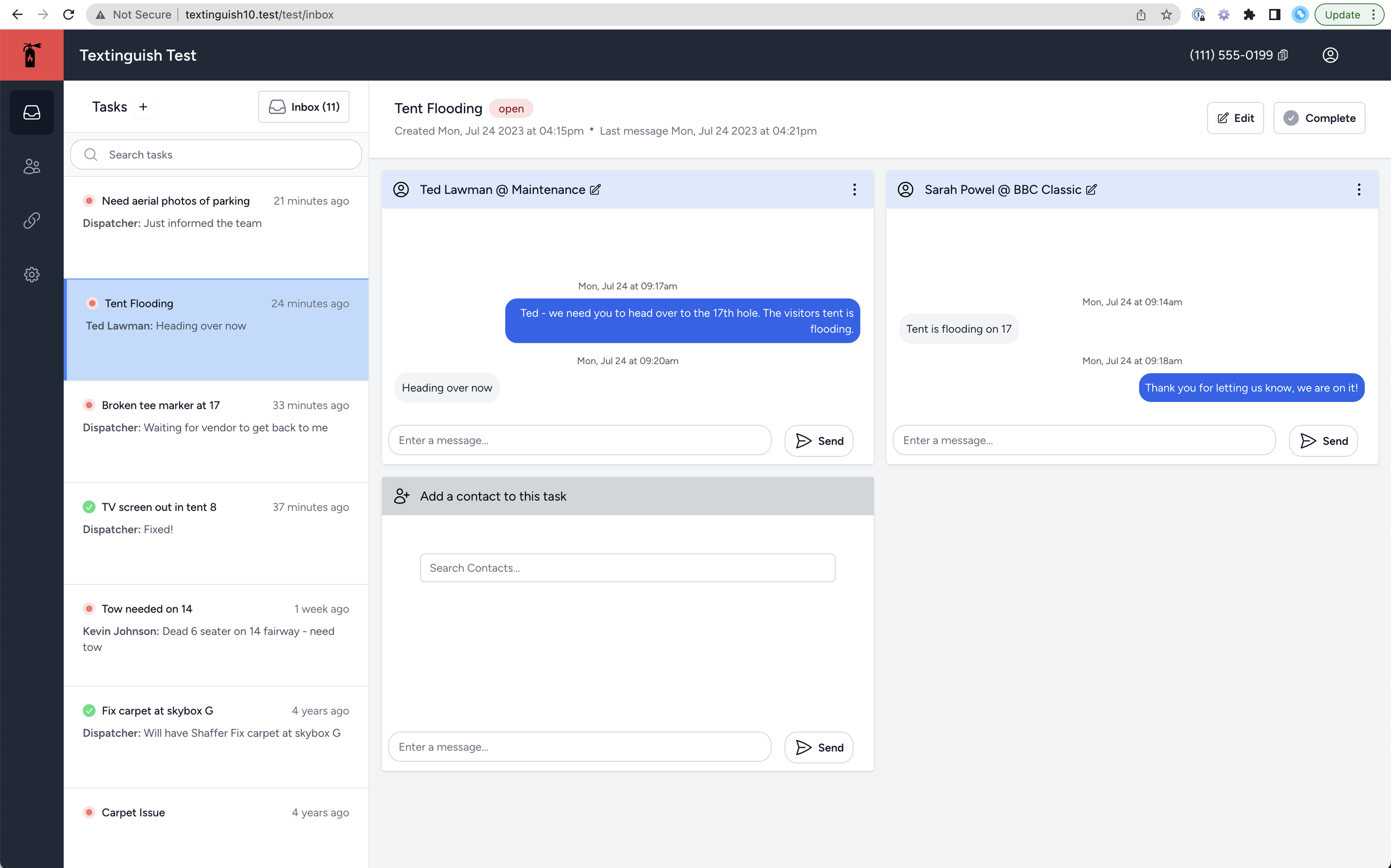Click the link icon in sidebar
The width and height of the screenshot is (1391, 868).
click(x=31, y=220)
